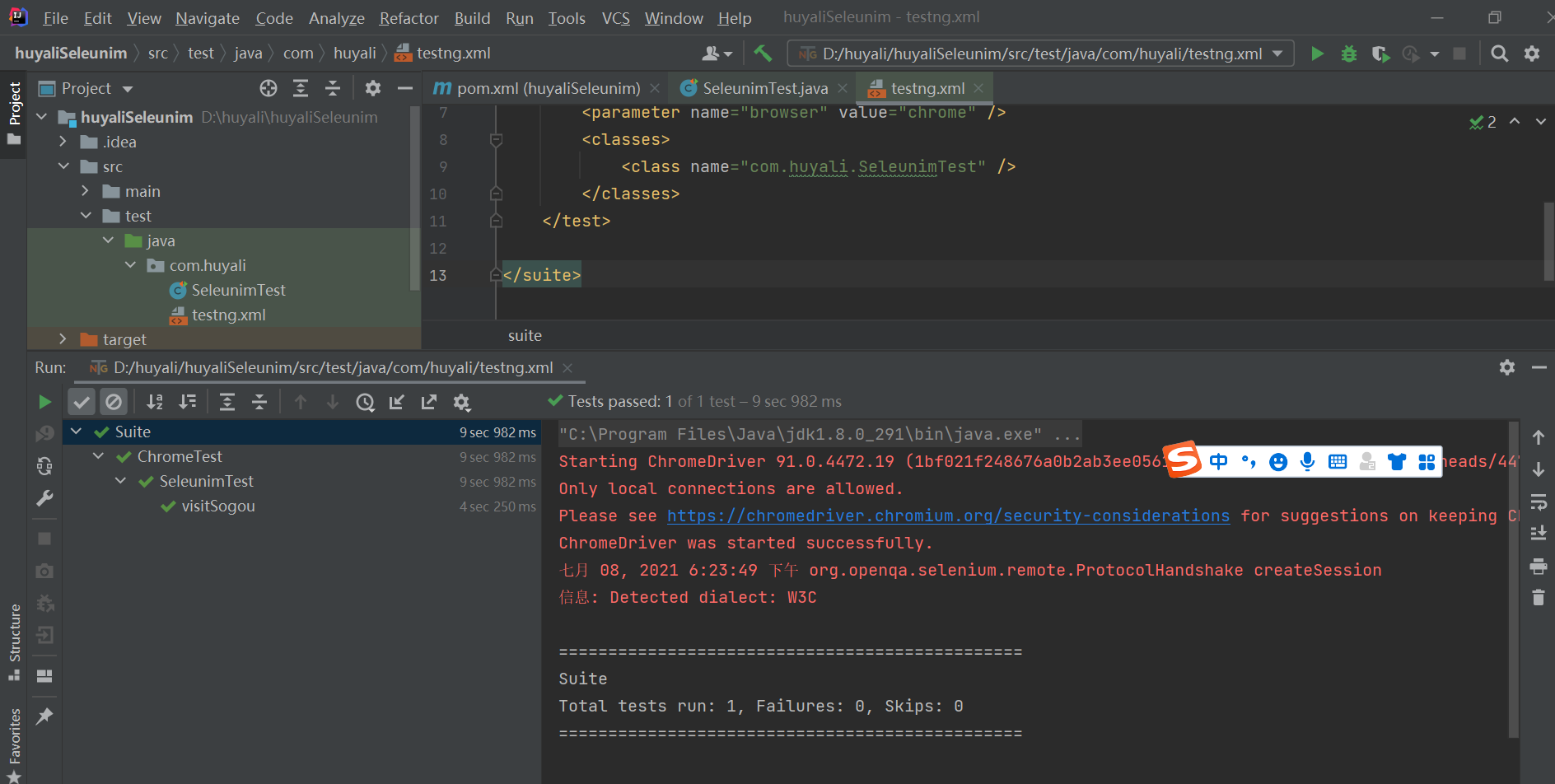Toggle Sogou punctuation mode
Image resolution: width=1555 pixels, height=784 pixels.
point(1249,461)
